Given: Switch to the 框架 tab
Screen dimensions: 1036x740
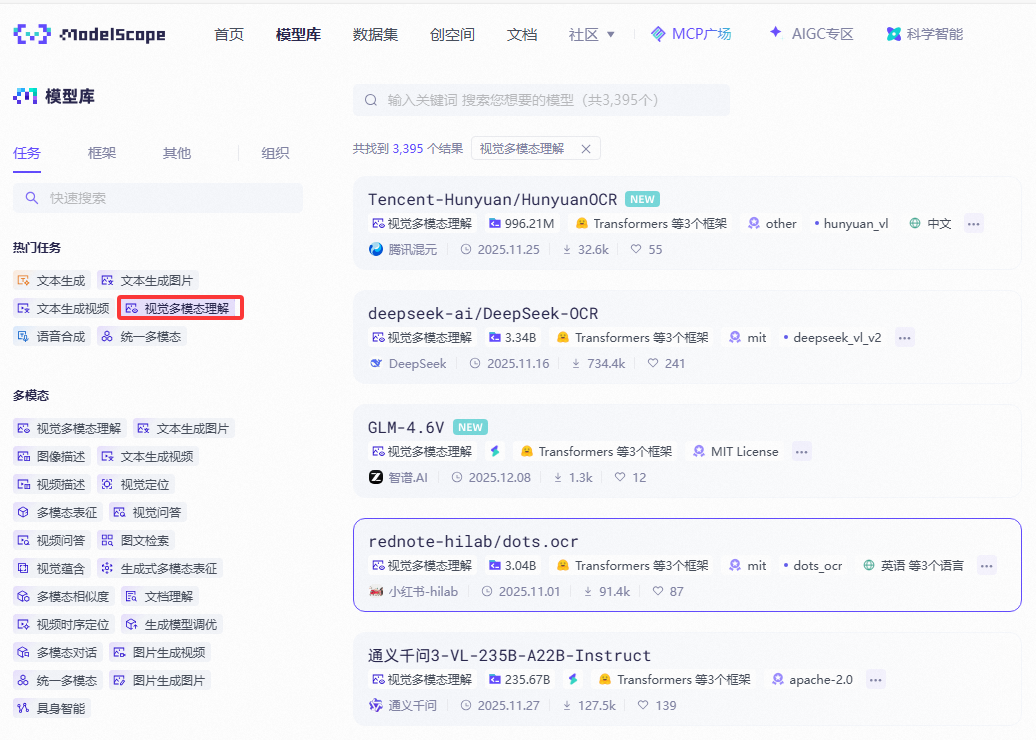Looking at the screenshot, I should point(102,153).
